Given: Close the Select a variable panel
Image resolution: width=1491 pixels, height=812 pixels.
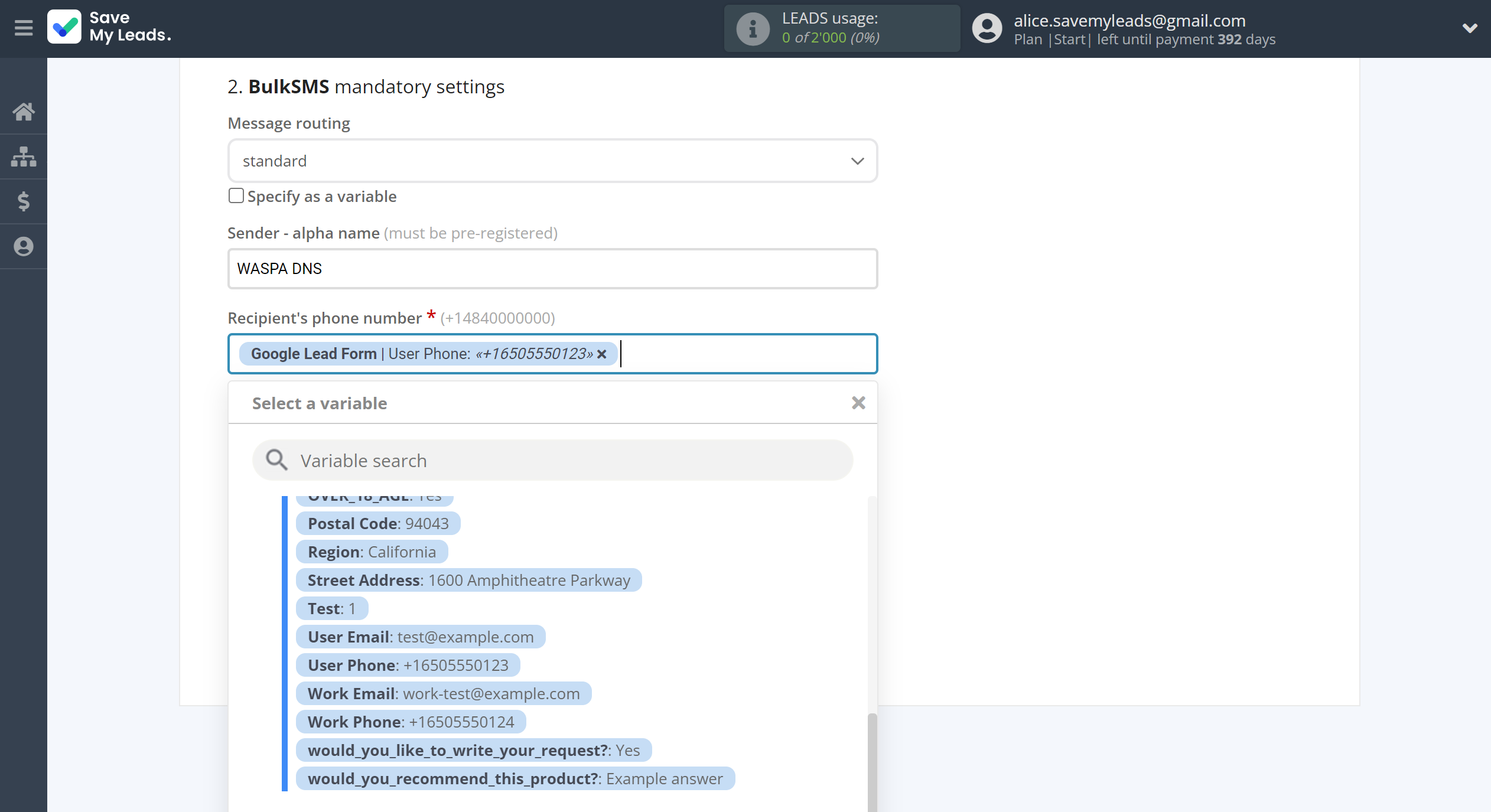Looking at the screenshot, I should [x=858, y=403].
